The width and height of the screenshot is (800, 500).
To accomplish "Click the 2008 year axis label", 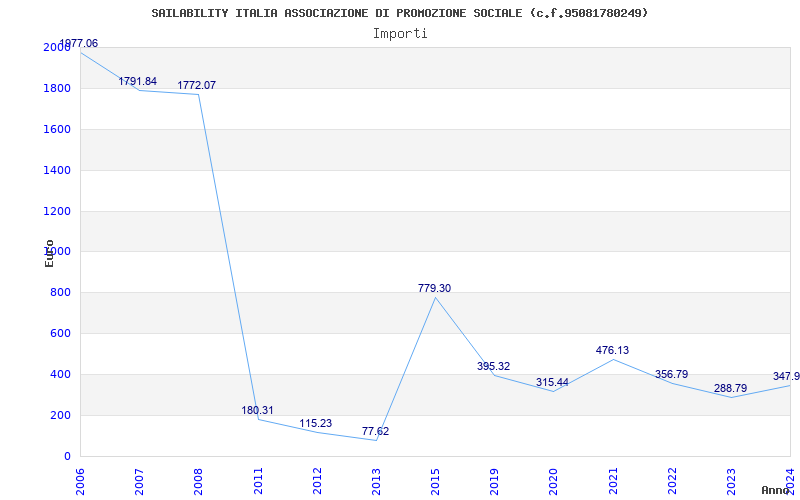I will click(198, 482).
